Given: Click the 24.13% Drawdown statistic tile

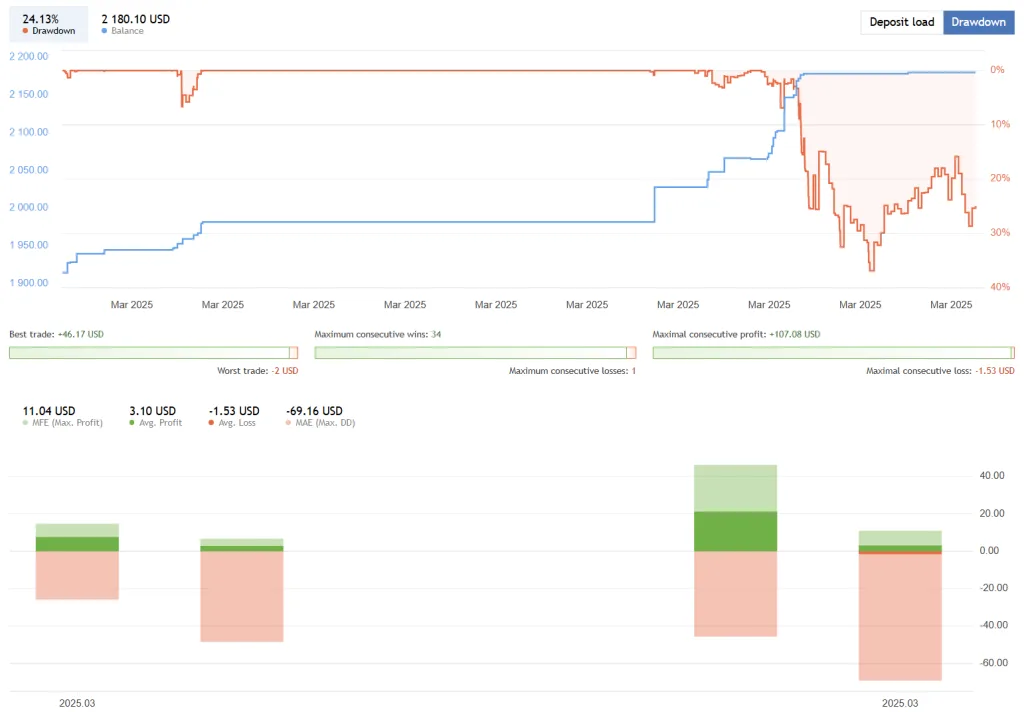Looking at the screenshot, I should (x=47, y=22).
